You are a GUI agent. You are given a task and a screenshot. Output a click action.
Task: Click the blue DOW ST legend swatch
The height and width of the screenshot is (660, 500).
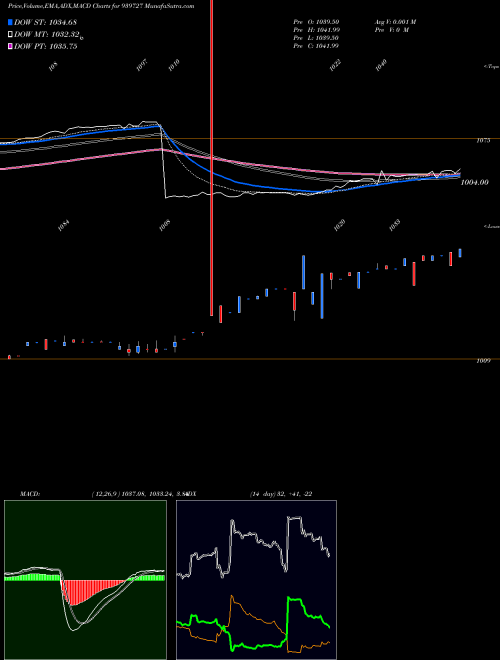[x=10, y=22]
